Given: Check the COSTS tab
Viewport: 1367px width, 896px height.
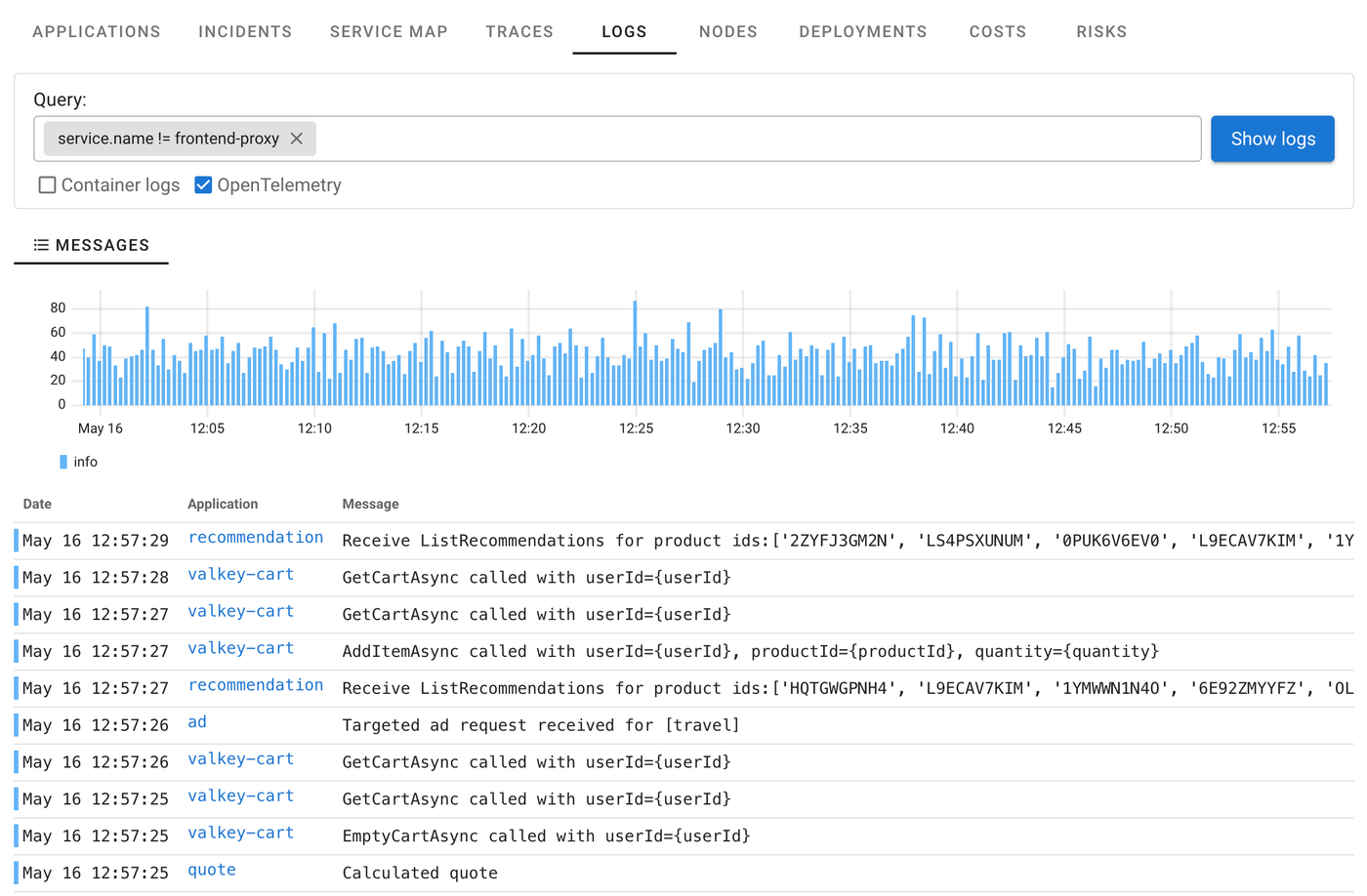Looking at the screenshot, I should [x=997, y=31].
